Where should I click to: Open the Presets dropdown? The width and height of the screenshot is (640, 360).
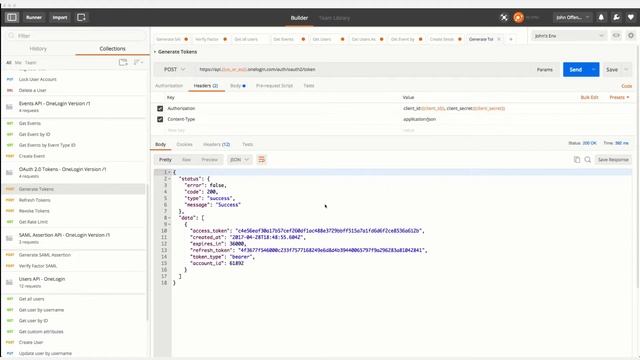pyautogui.click(x=619, y=98)
